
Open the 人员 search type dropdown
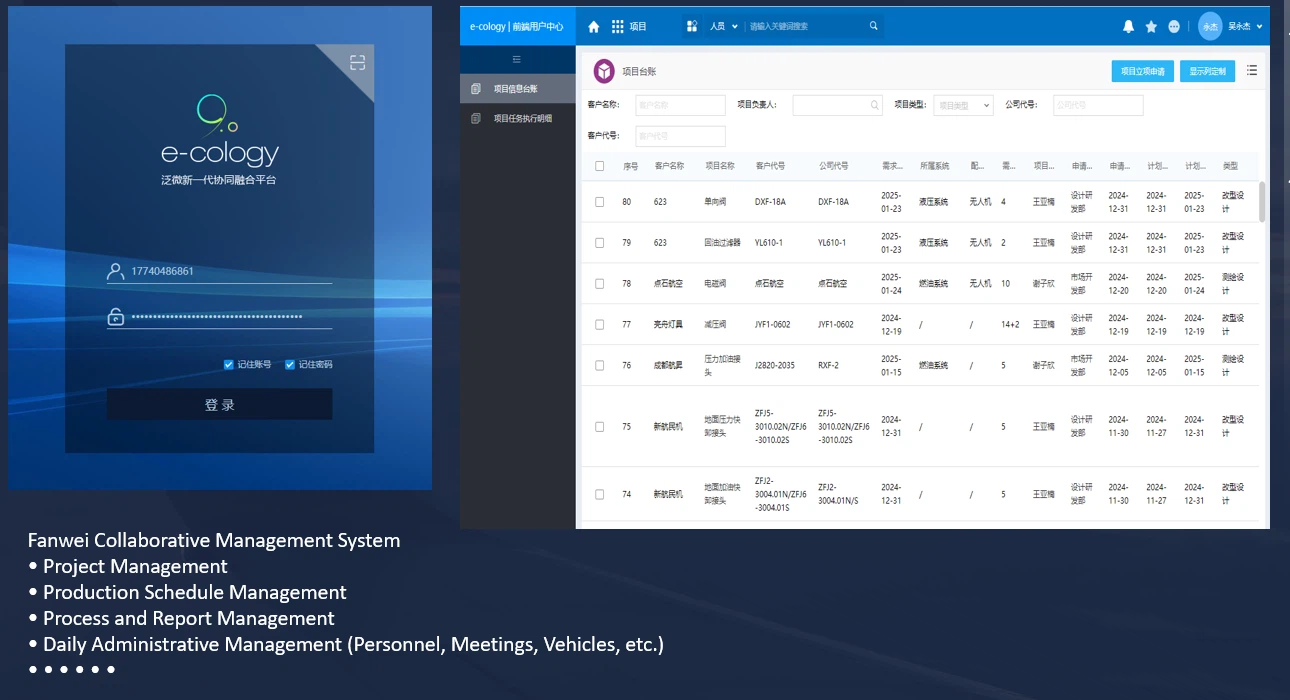[x=723, y=26]
